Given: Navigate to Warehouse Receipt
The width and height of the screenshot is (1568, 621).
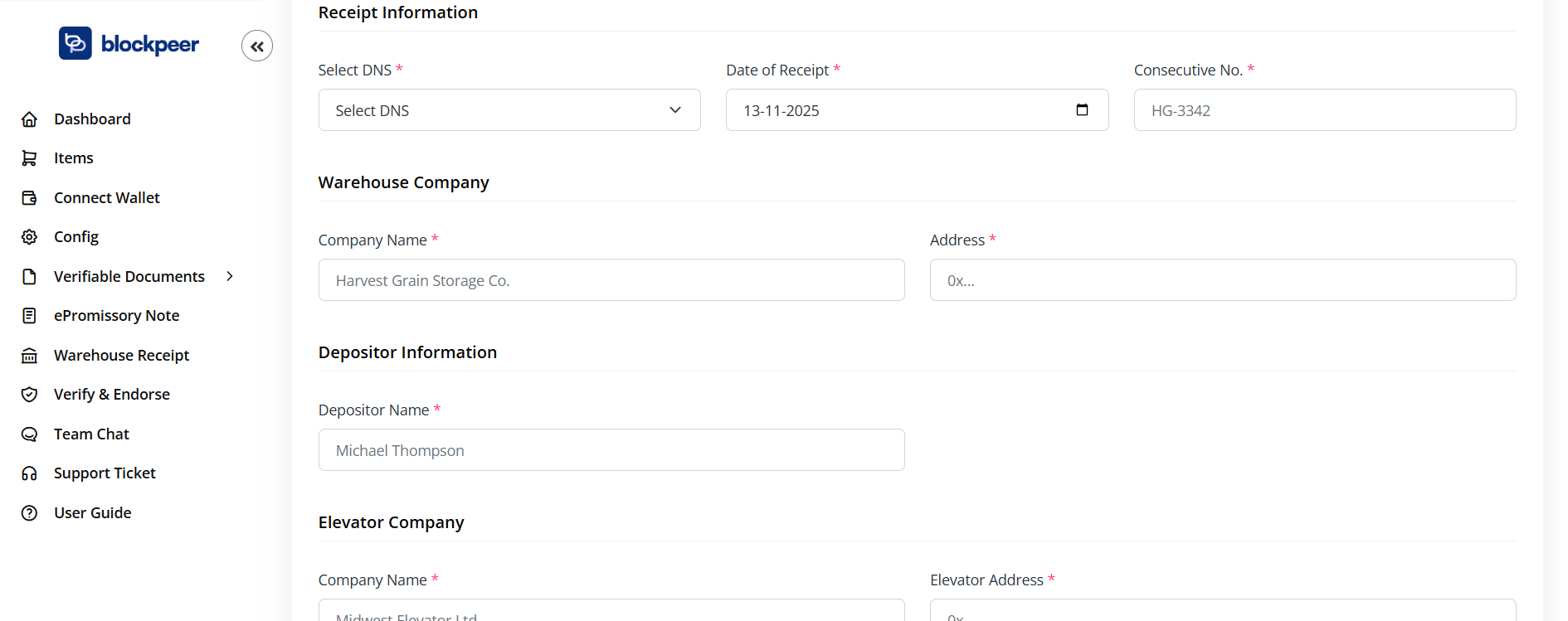Looking at the screenshot, I should pyautogui.click(x=121, y=355).
